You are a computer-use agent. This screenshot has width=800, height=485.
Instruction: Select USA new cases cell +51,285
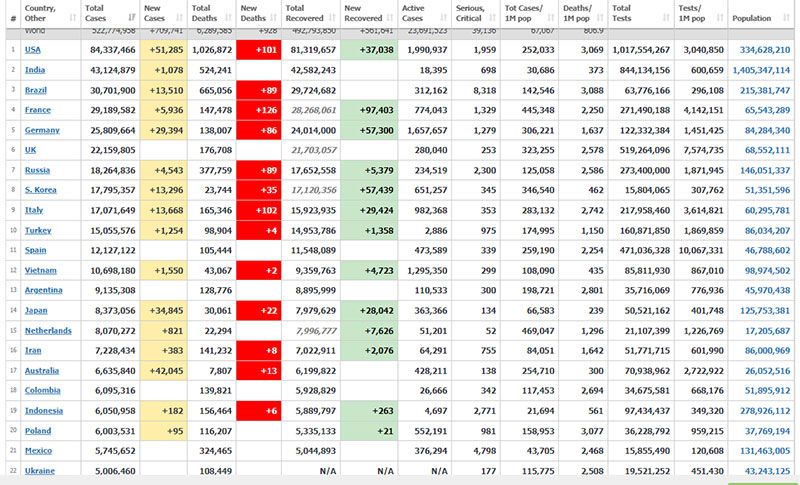pos(164,50)
